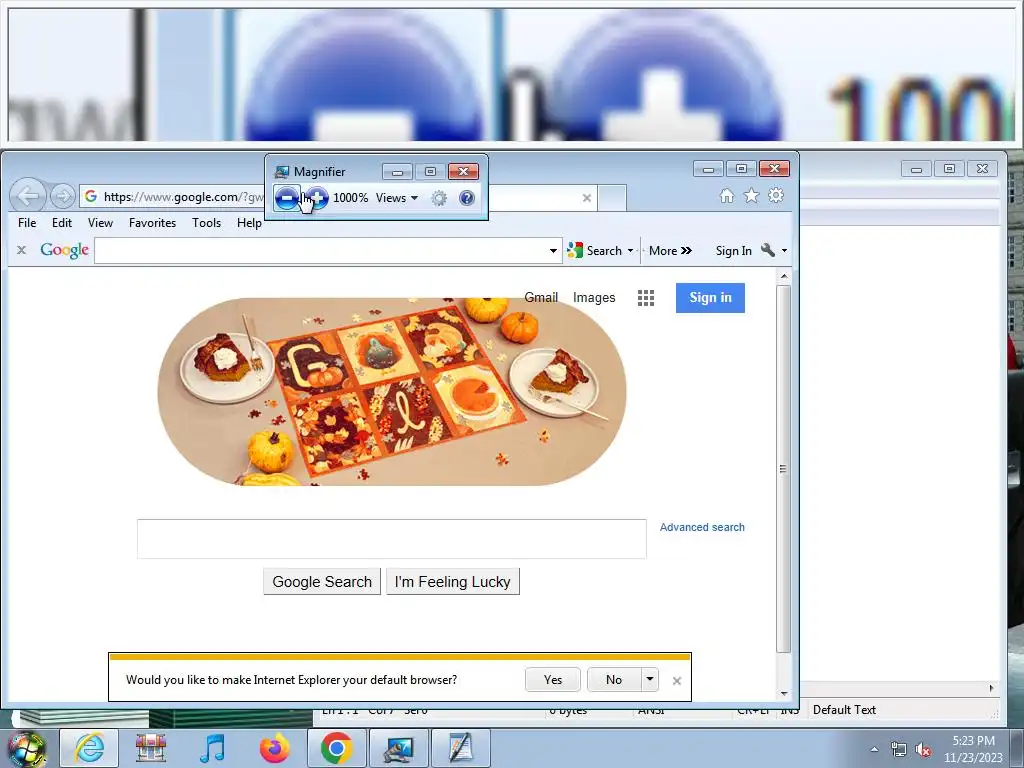The image size is (1024, 768).
Task: Open the iTunes music note taskbar icon
Action: (x=212, y=748)
